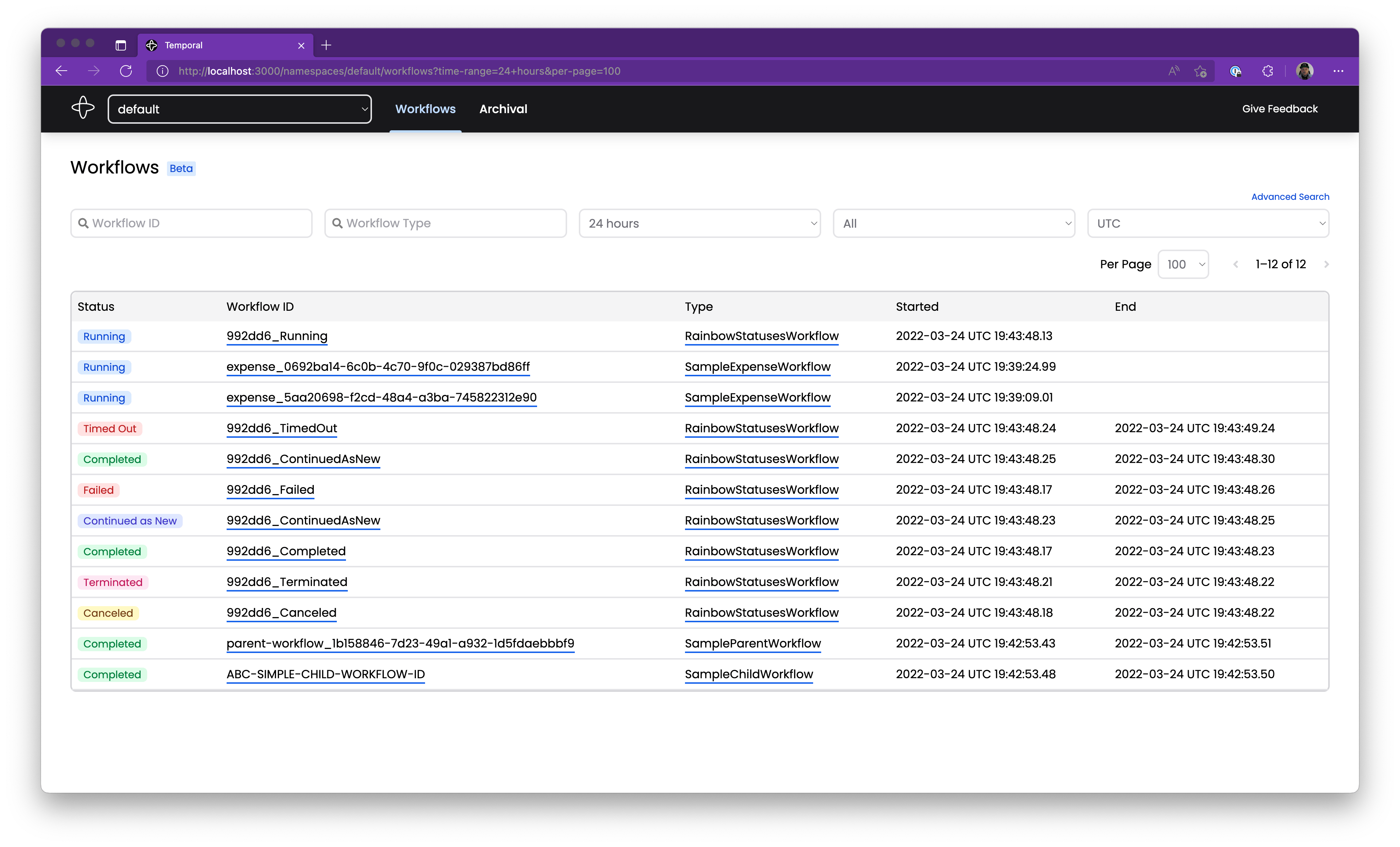Open browser settings ellipsis menu

[x=1338, y=71]
